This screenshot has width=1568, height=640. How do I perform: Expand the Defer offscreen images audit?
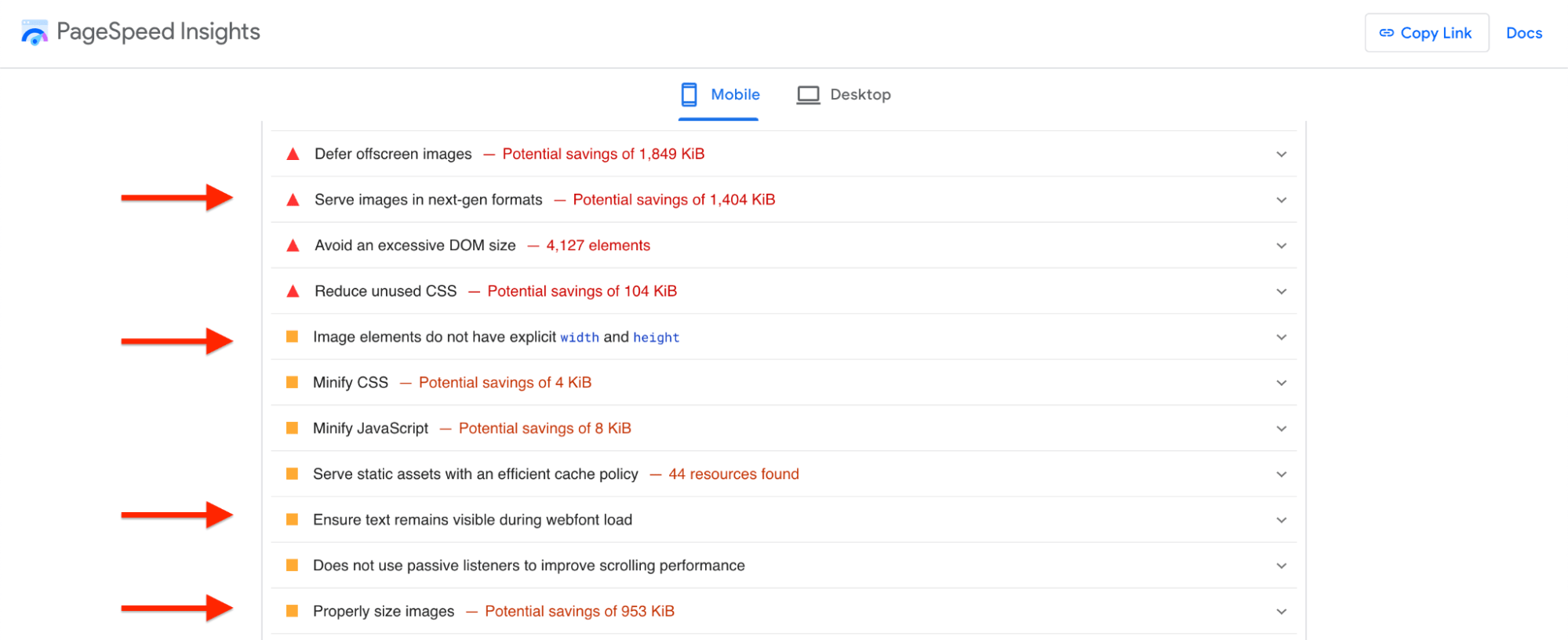(x=1281, y=155)
